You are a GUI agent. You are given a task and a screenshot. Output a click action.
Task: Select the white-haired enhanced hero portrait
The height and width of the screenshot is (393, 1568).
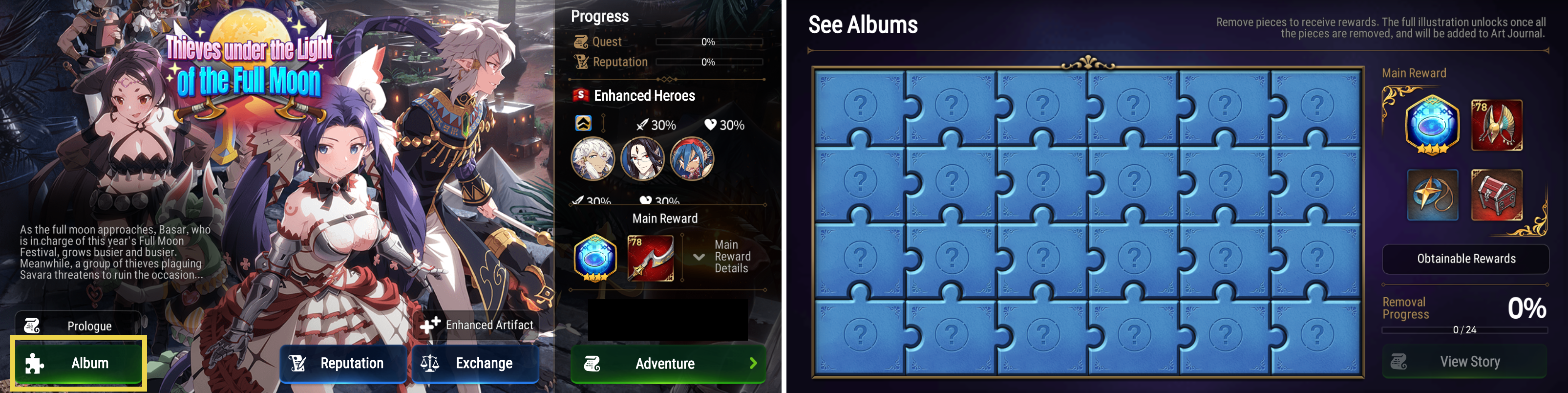[592, 158]
